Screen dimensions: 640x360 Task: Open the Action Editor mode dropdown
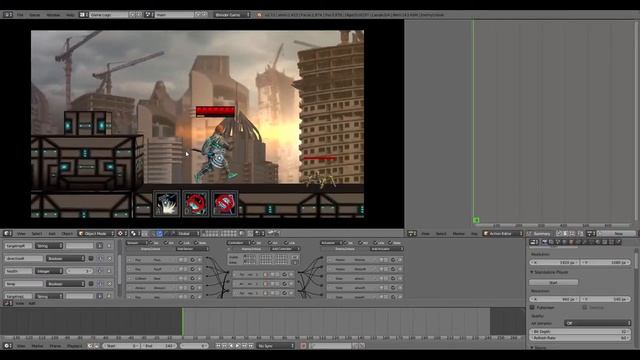click(x=502, y=233)
